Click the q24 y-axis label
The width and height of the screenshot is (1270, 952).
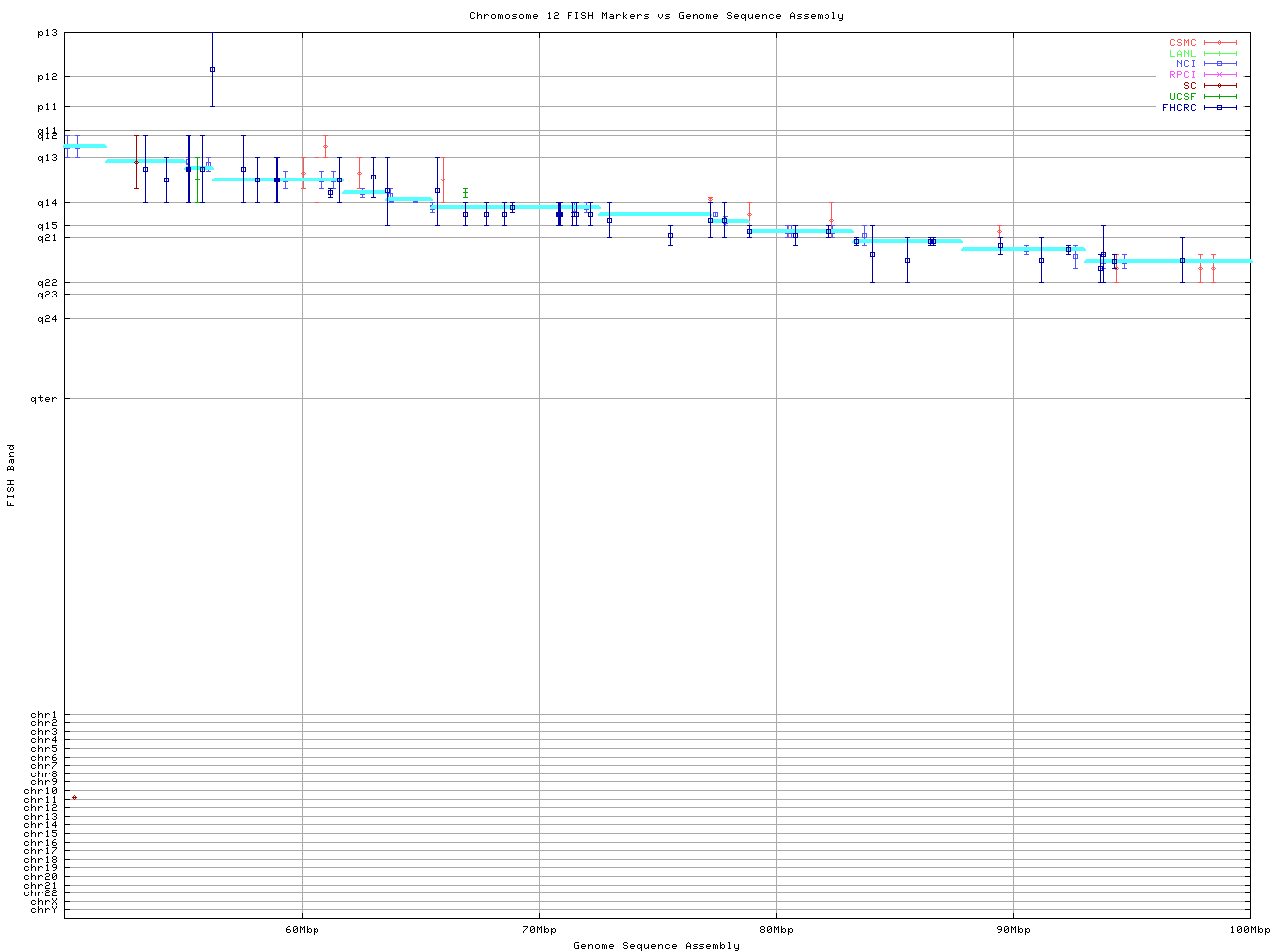pyautogui.click(x=48, y=319)
